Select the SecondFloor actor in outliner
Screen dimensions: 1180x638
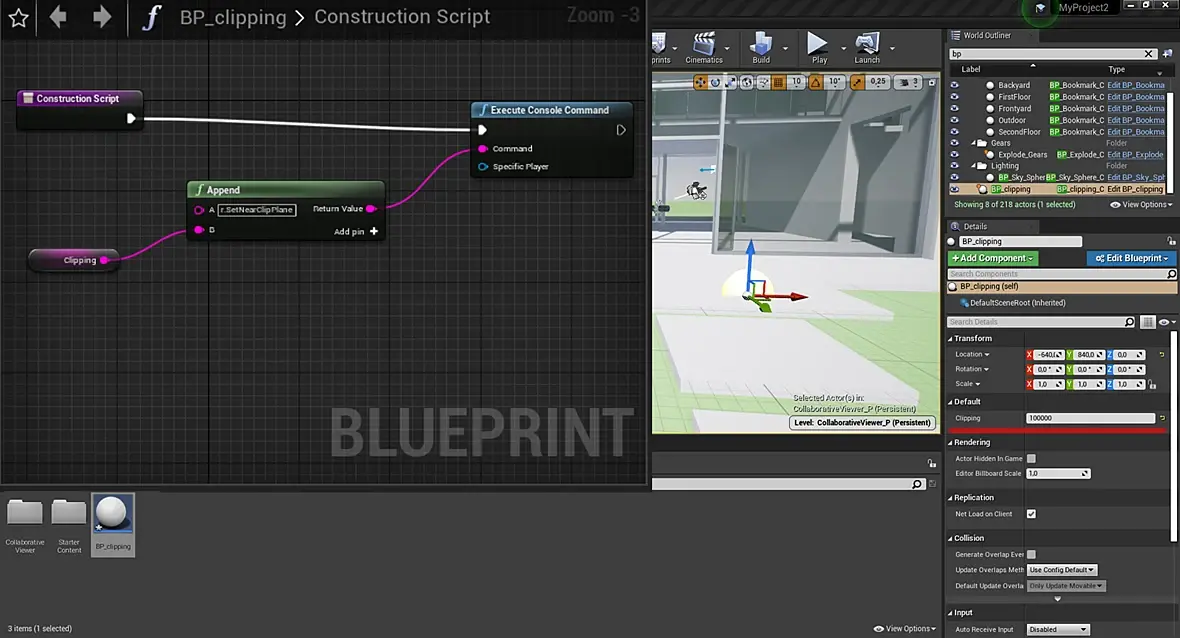(x=1019, y=132)
